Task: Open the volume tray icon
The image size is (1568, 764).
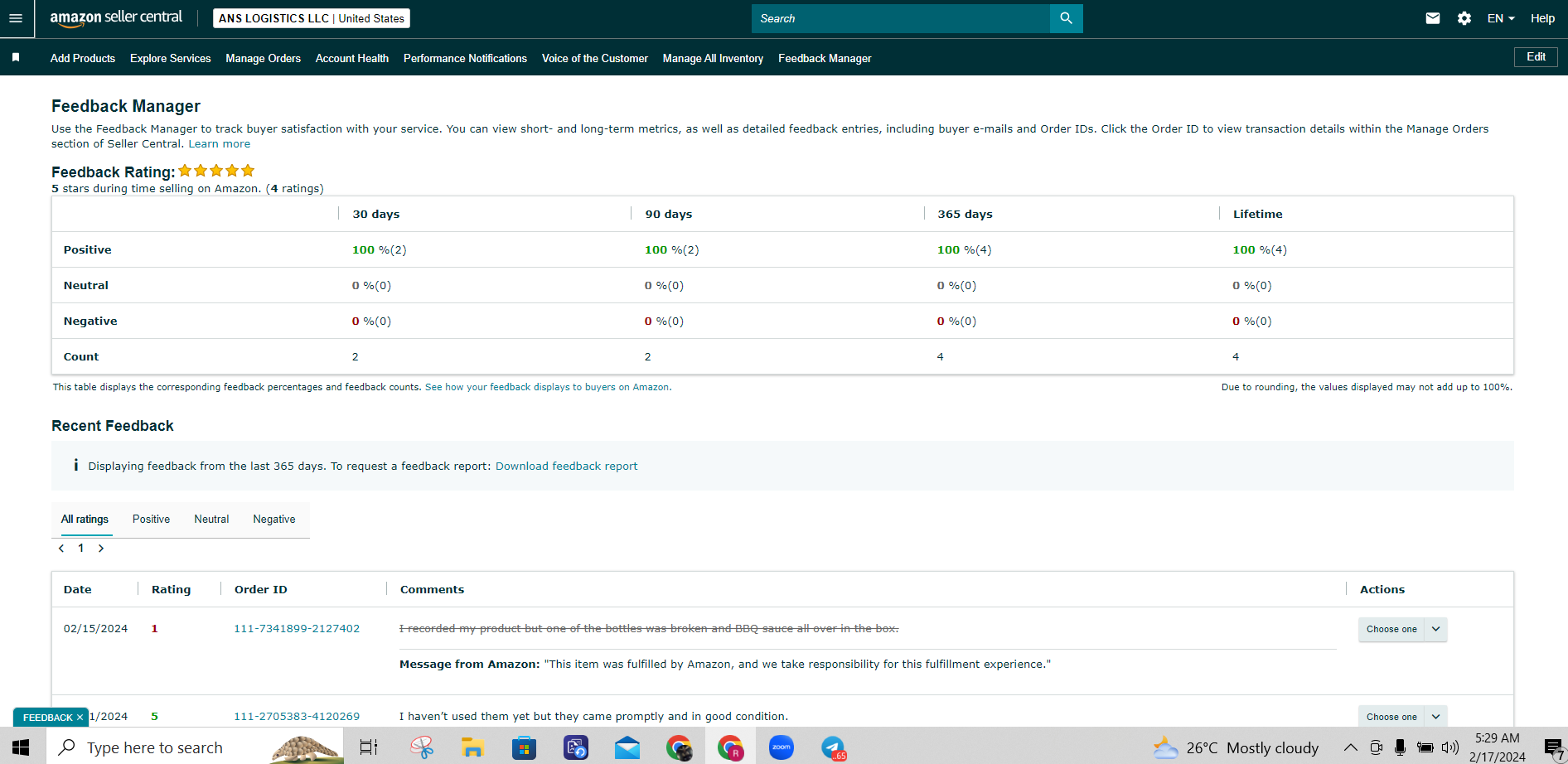Action: tap(1450, 747)
